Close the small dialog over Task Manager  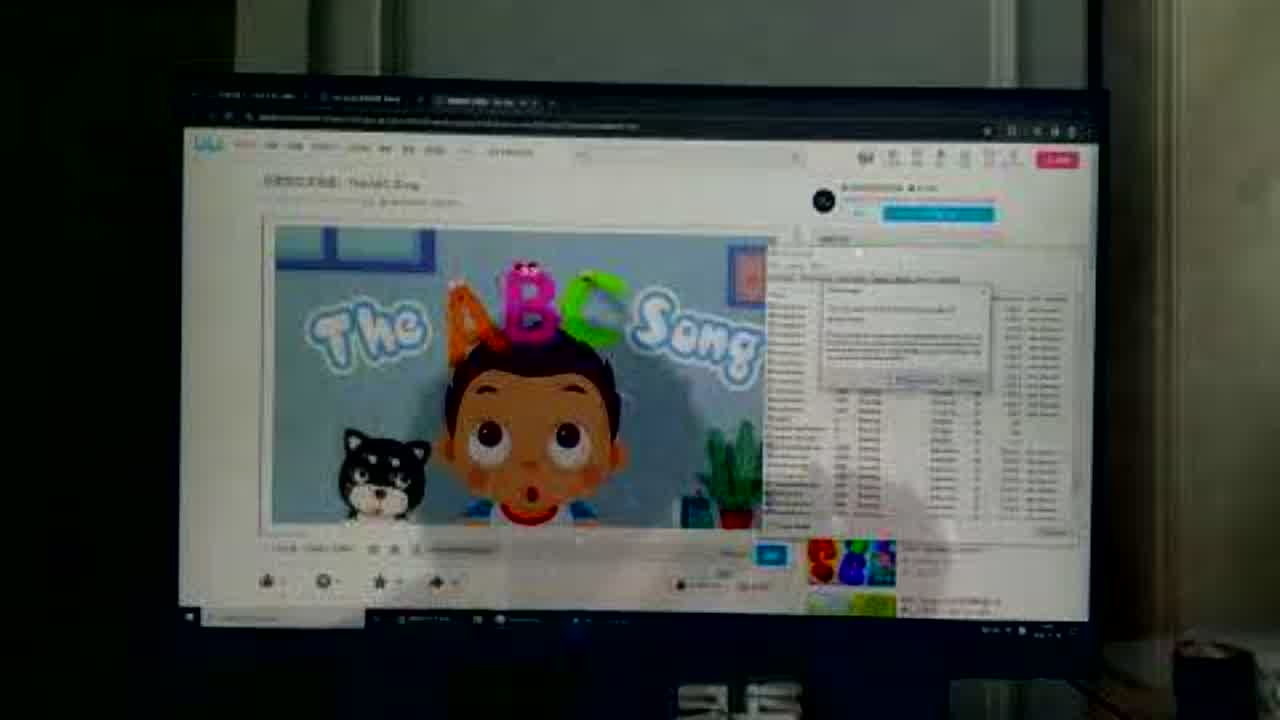point(982,292)
